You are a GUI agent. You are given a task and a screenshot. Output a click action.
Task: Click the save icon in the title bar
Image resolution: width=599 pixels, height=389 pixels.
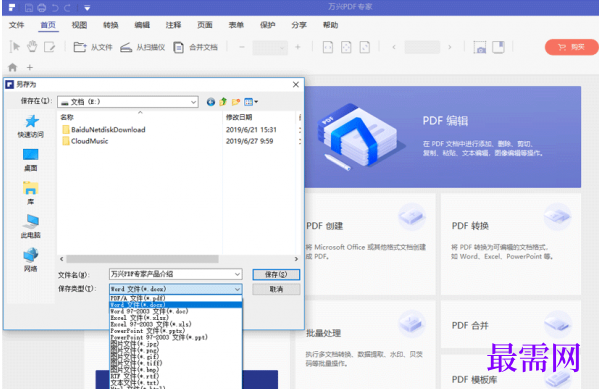[x=29, y=7]
